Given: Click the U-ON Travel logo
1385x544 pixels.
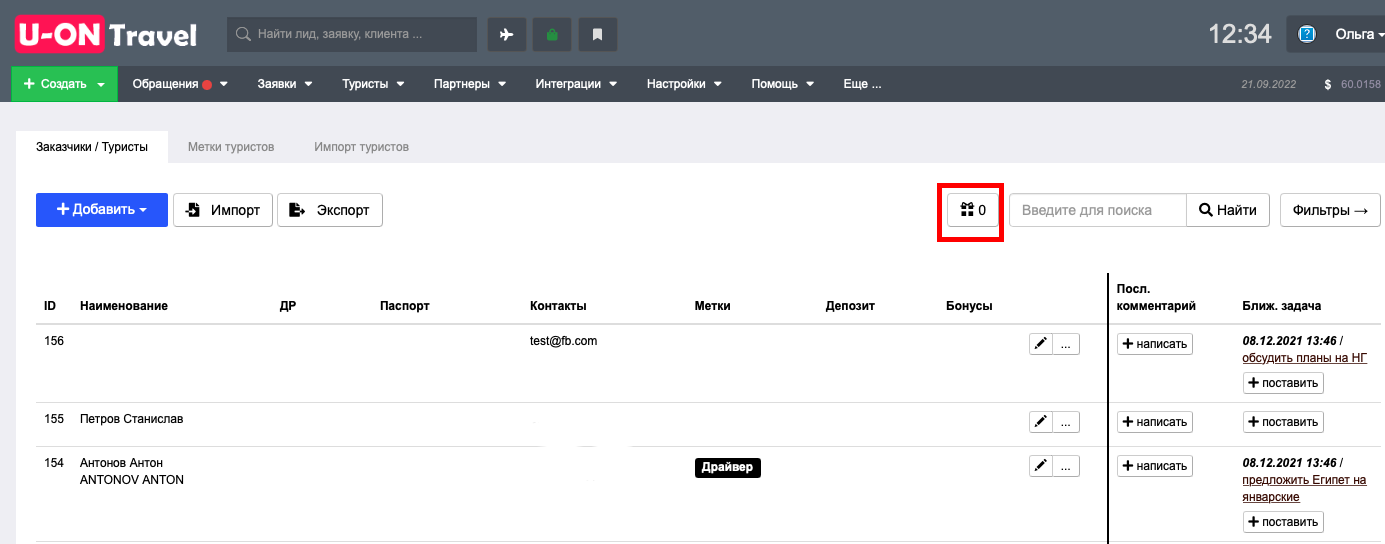Looking at the screenshot, I should [x=106, y=34].
